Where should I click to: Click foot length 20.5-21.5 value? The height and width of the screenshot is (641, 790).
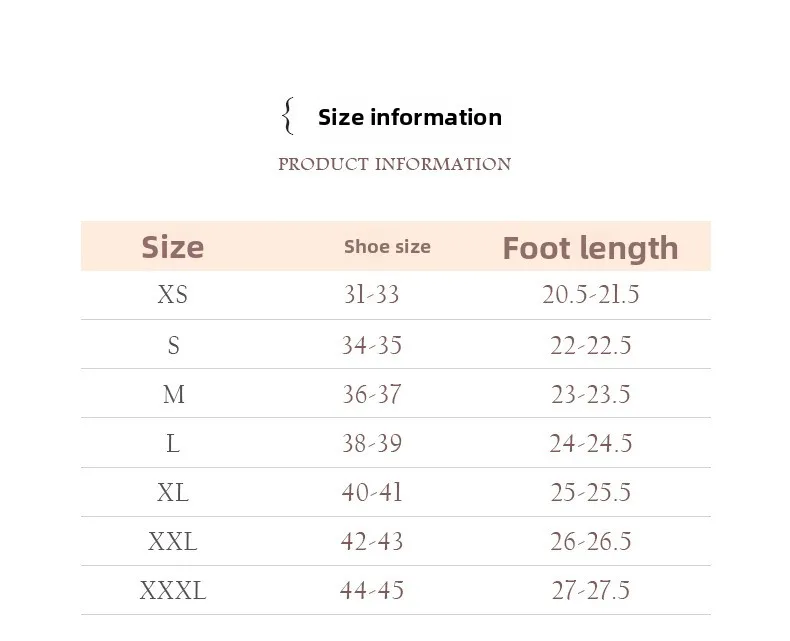click(x=590, y=294)
